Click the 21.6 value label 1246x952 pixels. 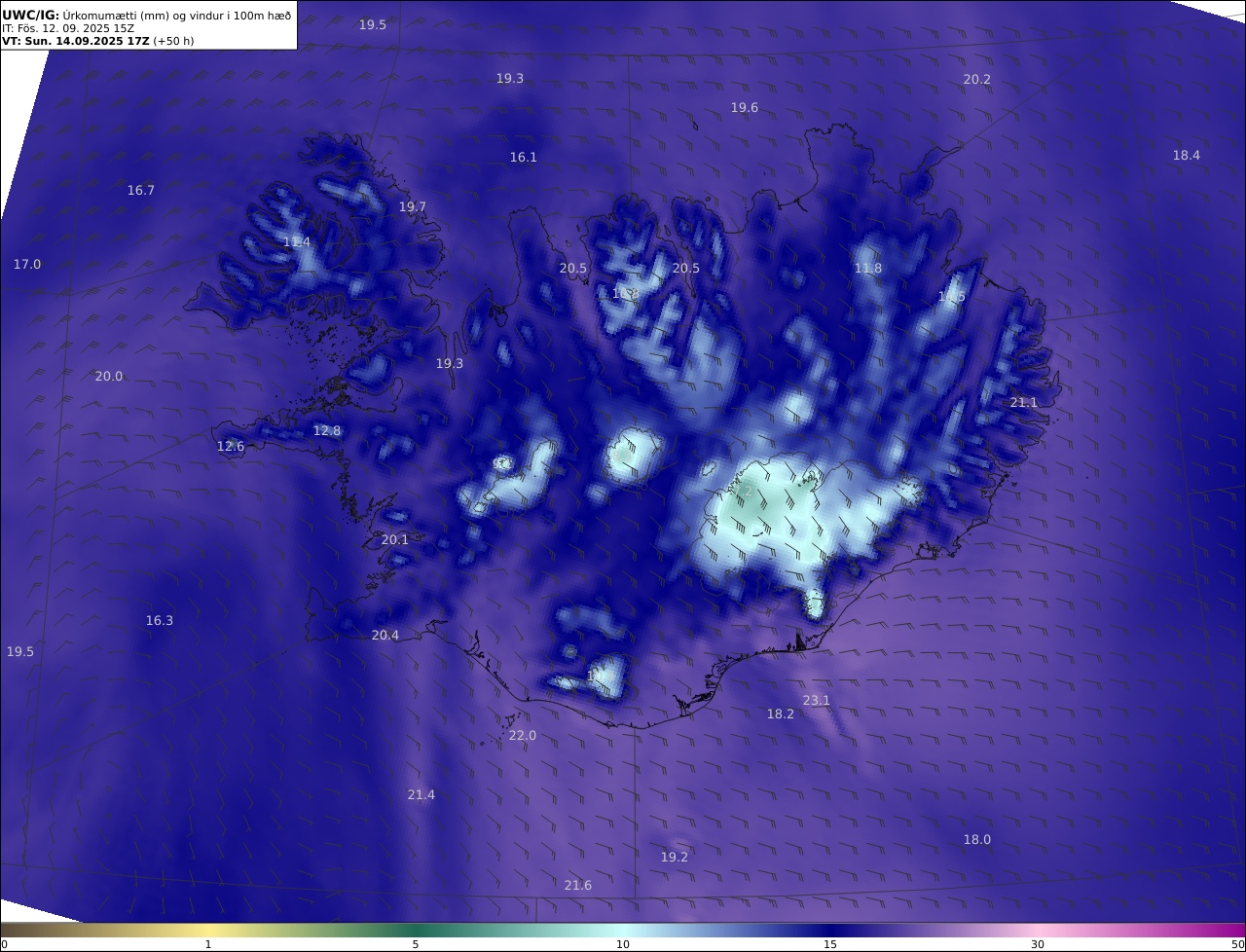tap(578, 886)
